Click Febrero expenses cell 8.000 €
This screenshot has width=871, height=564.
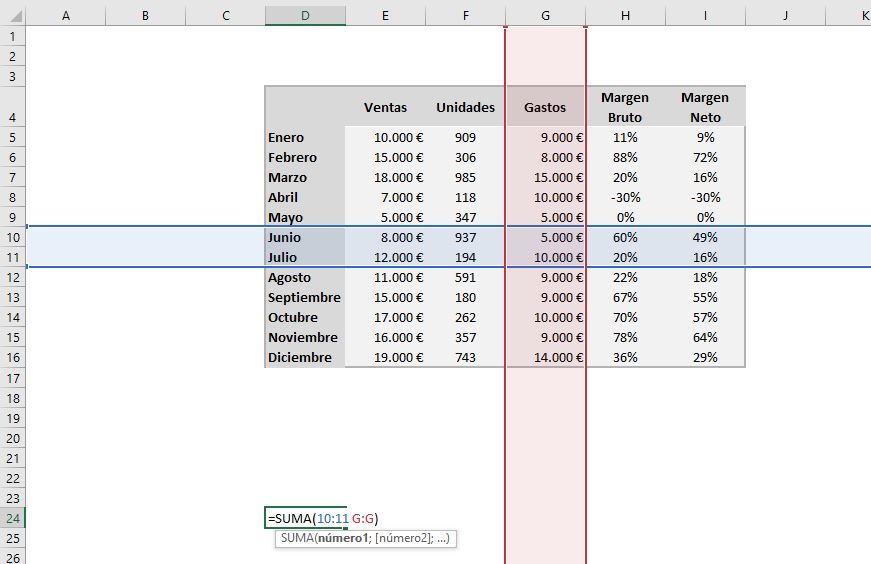[x=545, y=157]
